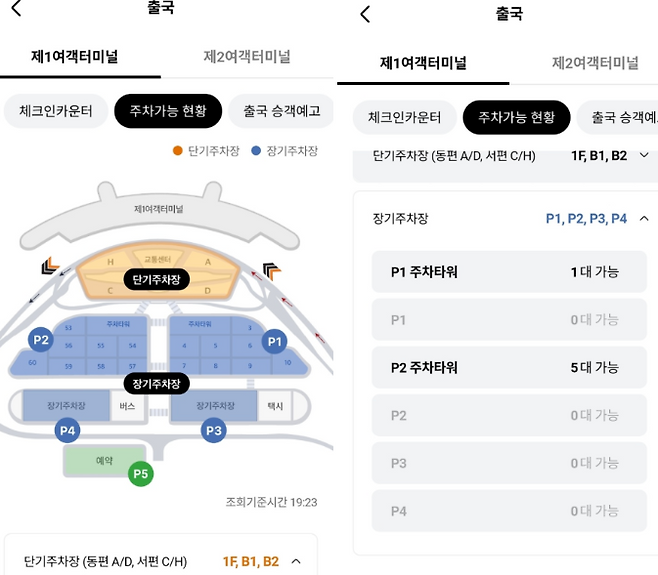Select the P4 parking marker on the map
658x575 pixels.
[x=67, y=431]
